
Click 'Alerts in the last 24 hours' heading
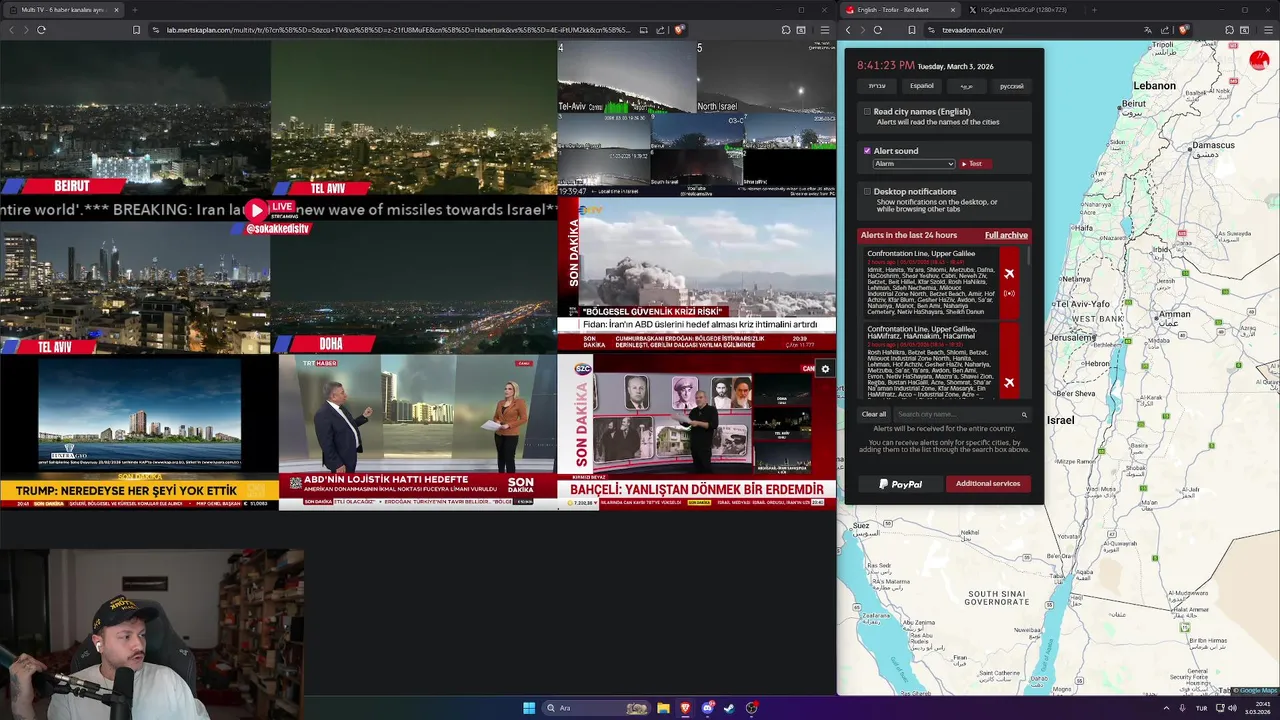tap(909, 235)
